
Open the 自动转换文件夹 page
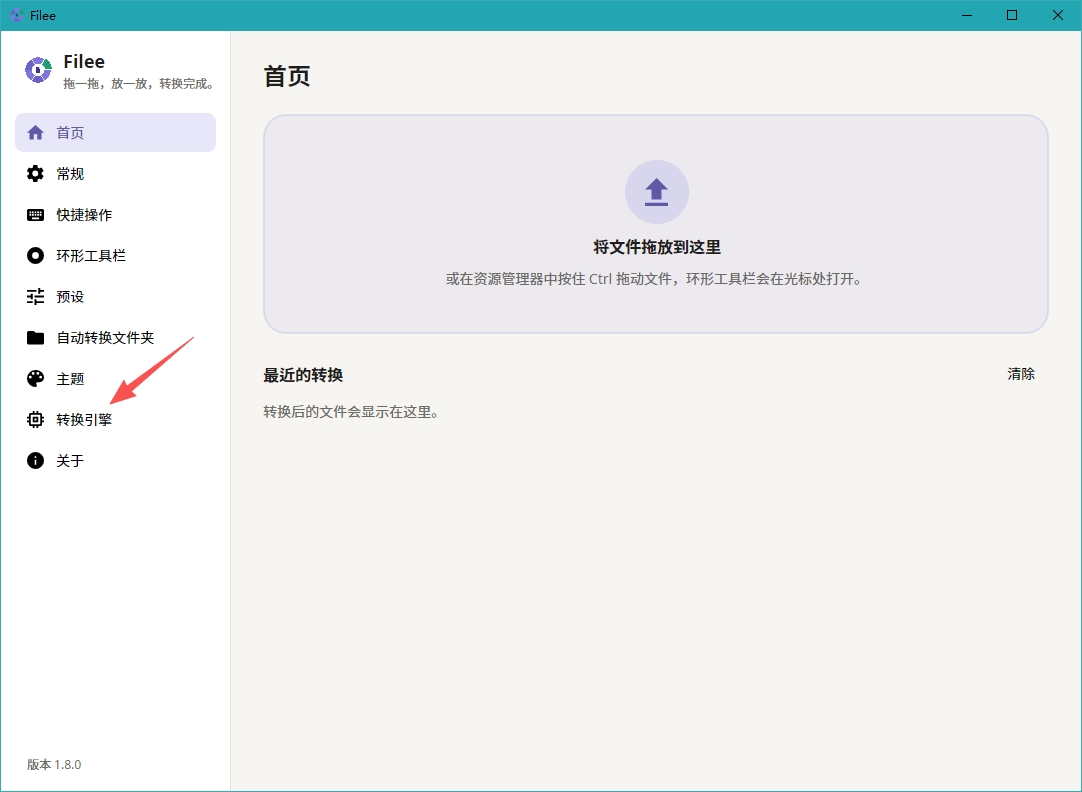[115, 337]
